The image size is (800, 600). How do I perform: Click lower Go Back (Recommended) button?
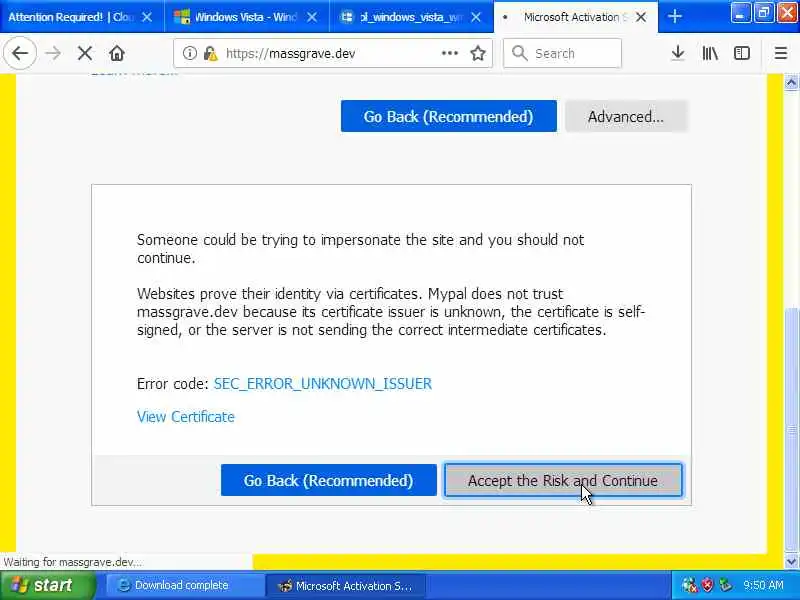pos(329,480)
